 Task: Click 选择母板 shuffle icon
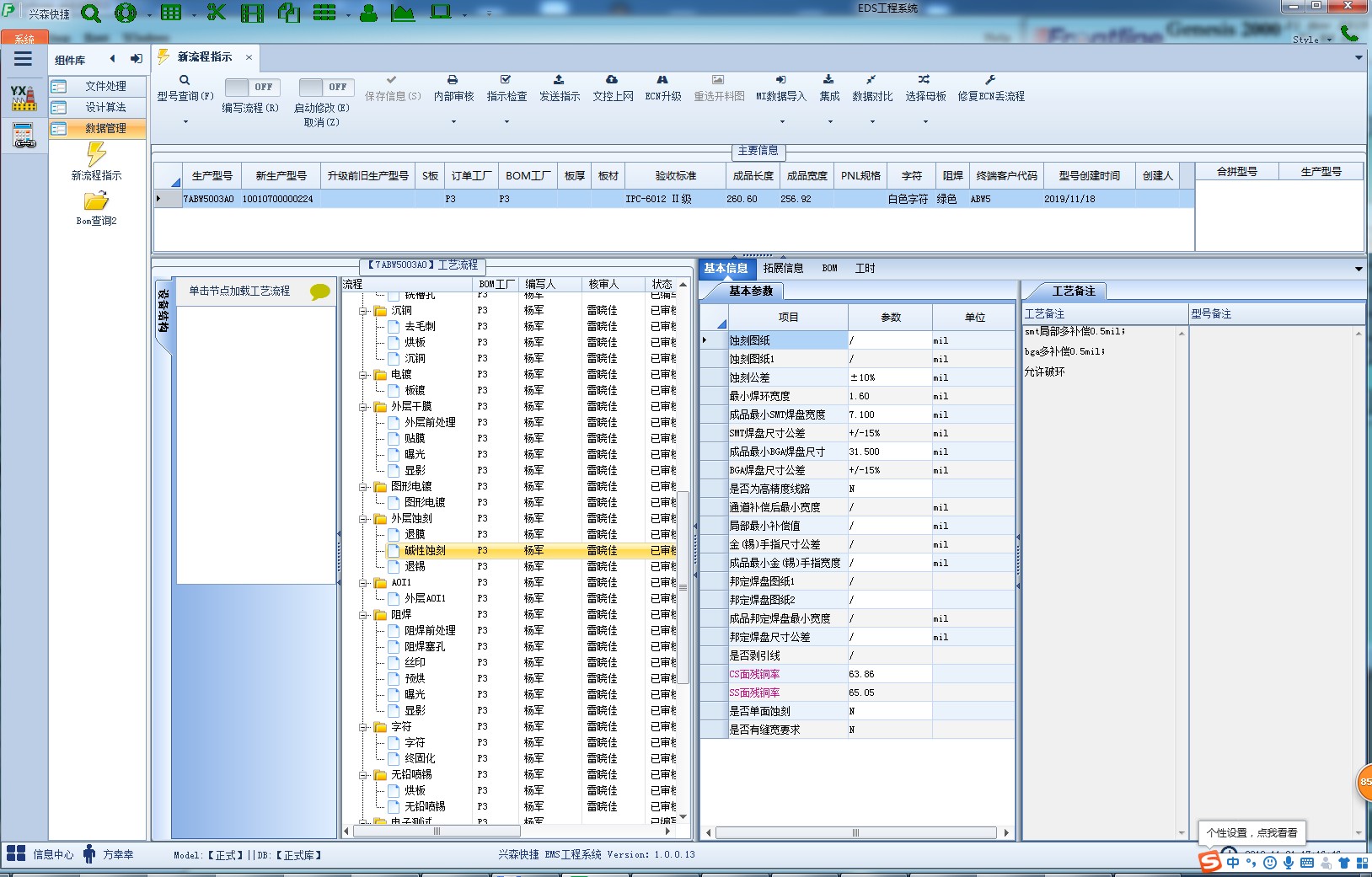[x=924, y=79]
